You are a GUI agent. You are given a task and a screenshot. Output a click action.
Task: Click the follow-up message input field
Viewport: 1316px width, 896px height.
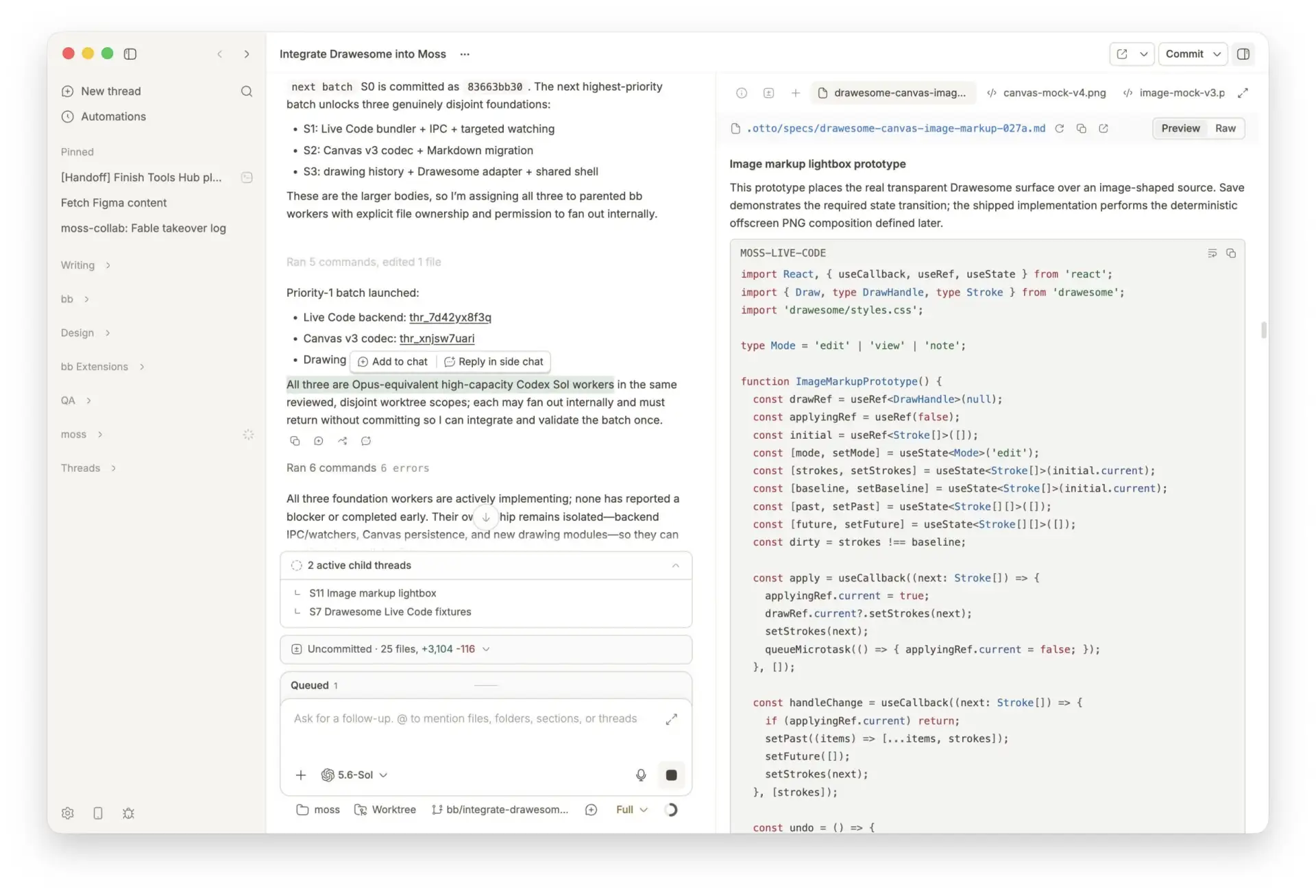[466, 718]
